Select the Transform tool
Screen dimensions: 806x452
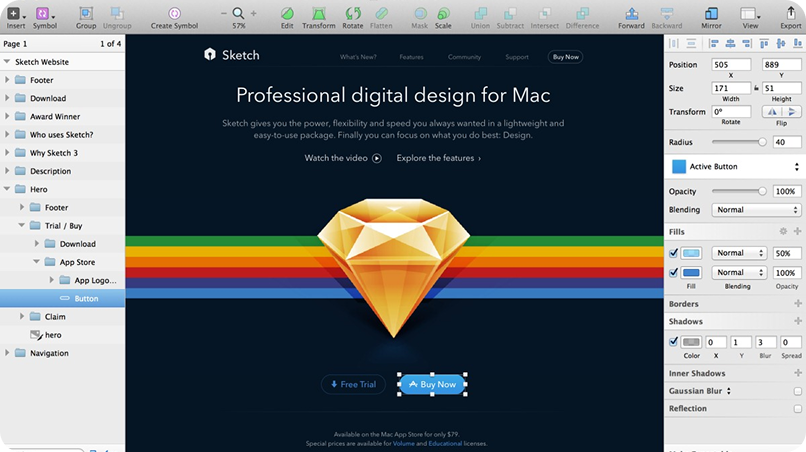tap(319, 13)
